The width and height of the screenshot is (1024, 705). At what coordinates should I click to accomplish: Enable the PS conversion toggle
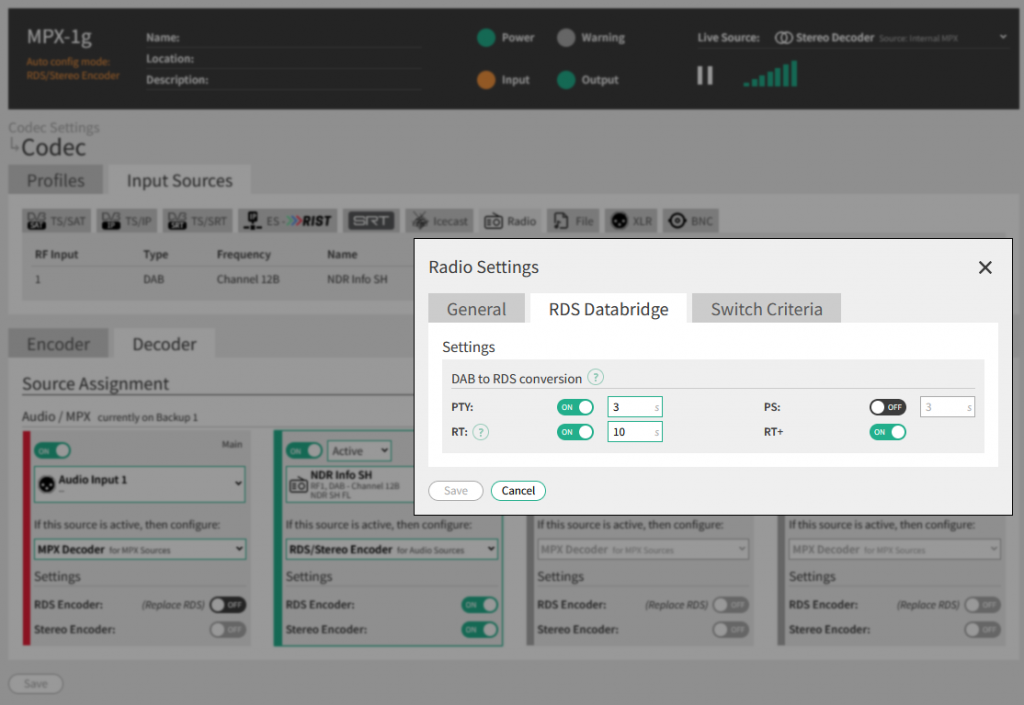887,407
